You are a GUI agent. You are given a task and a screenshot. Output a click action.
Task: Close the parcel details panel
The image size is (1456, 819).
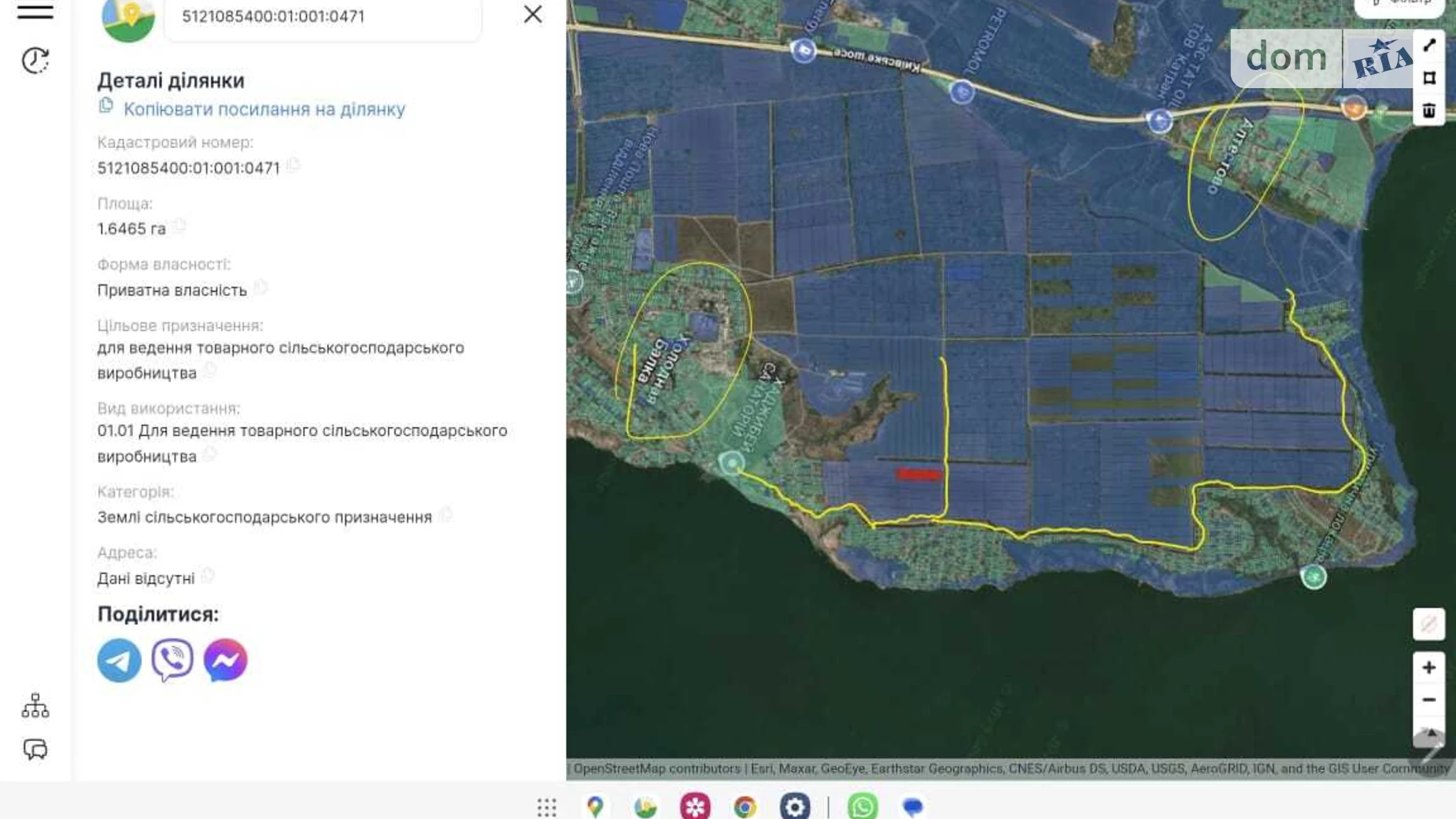(533, 15)
